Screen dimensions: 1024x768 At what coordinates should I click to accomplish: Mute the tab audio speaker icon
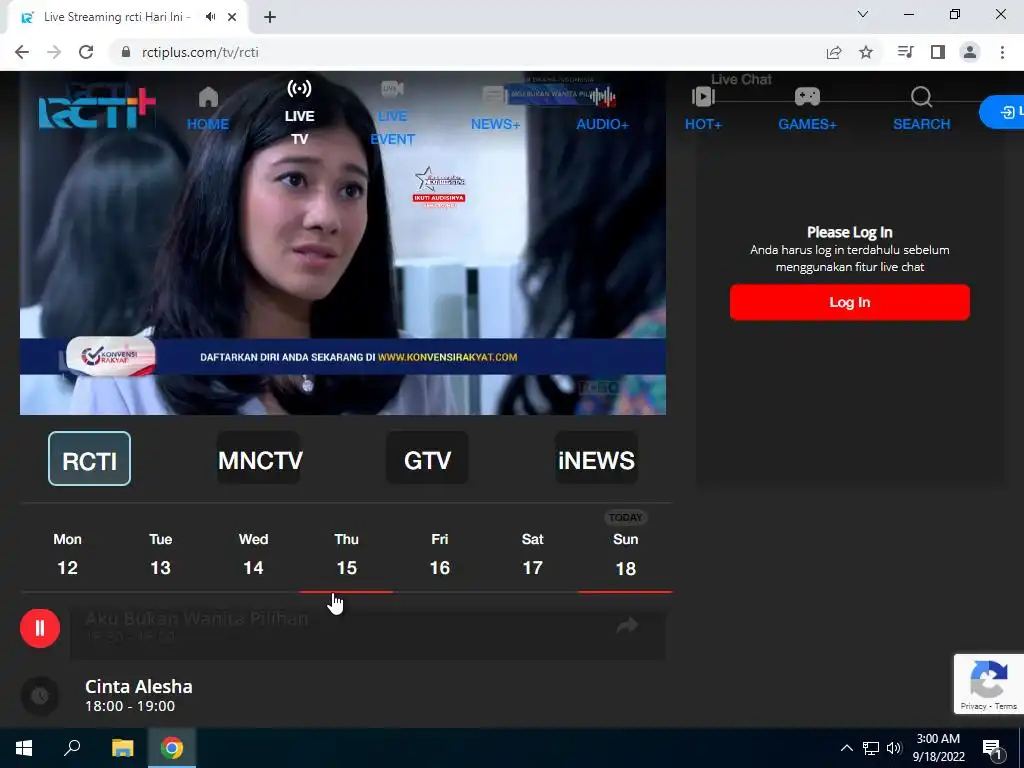pyautogui.click(x=210, y=17)
